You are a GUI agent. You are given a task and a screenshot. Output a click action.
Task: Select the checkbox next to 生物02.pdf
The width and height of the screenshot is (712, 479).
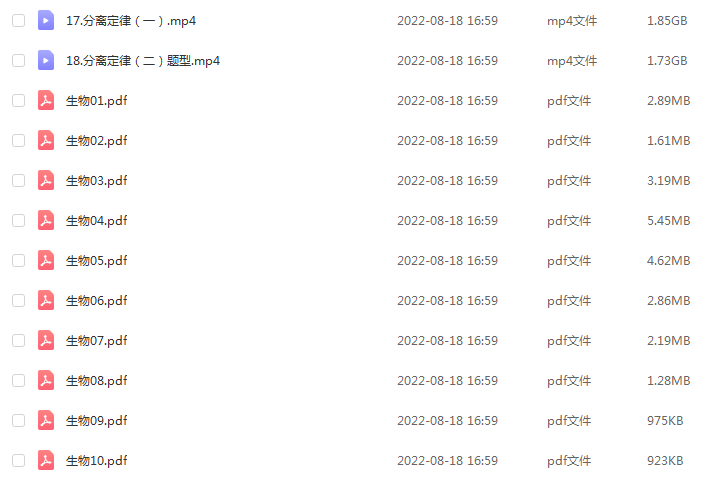pyautogui.click(x=19, y=140)
